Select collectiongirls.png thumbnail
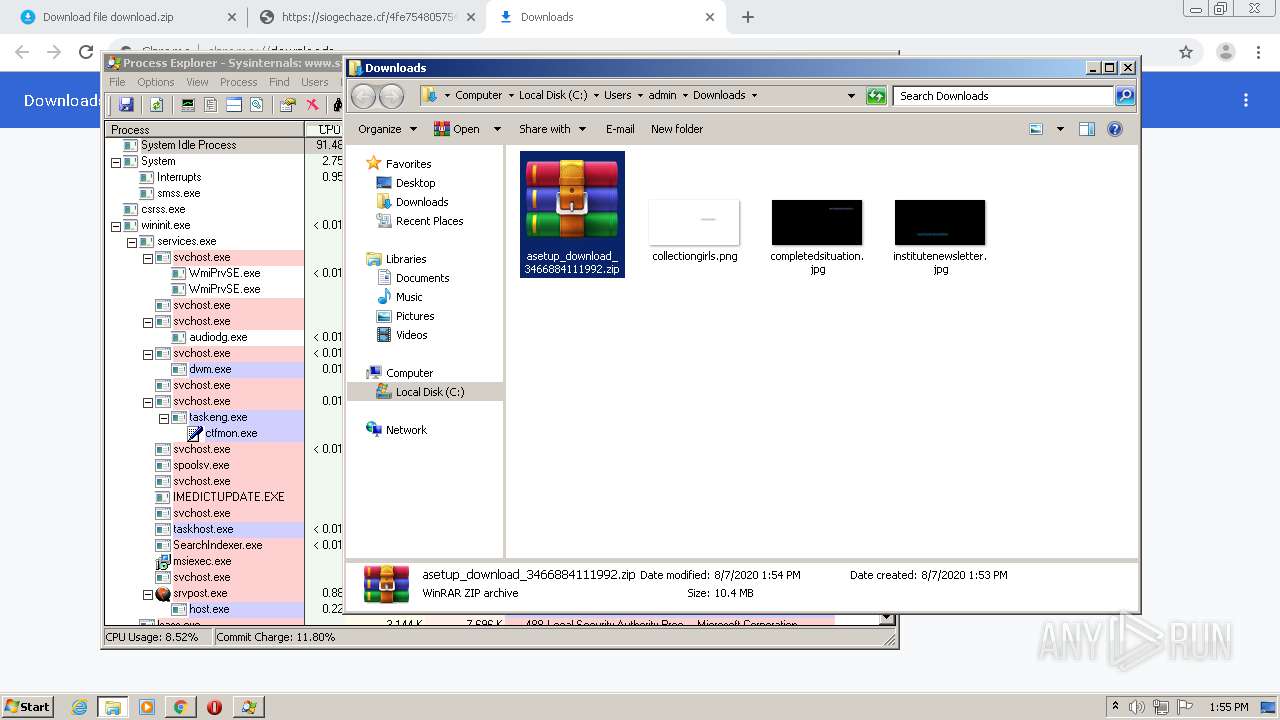The width and height of the screenshot is (1280, 720). point(694,222)
